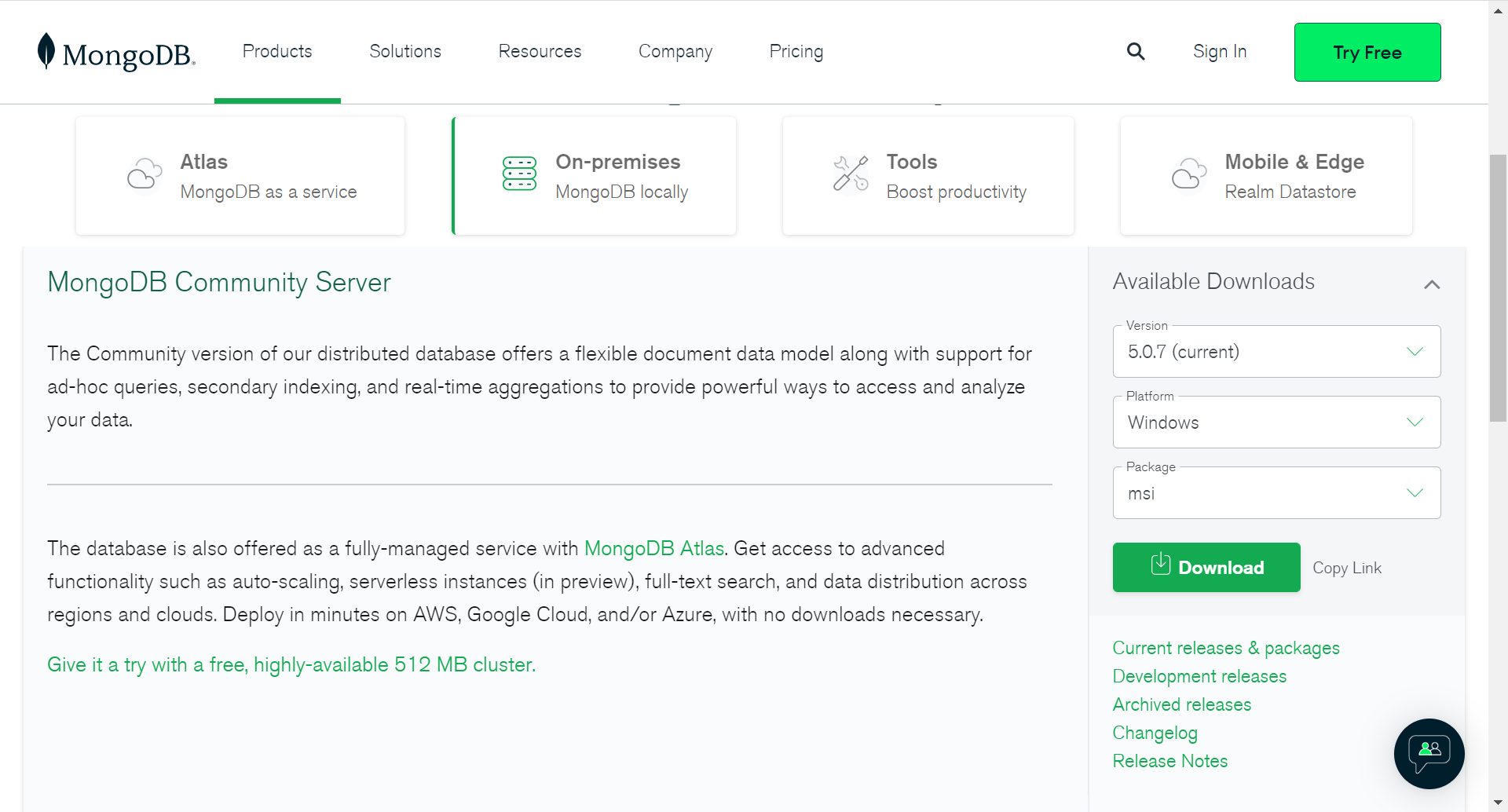Screen dimensions: 1508x812
Task: Open the Products menu
Action: [277, 51]
